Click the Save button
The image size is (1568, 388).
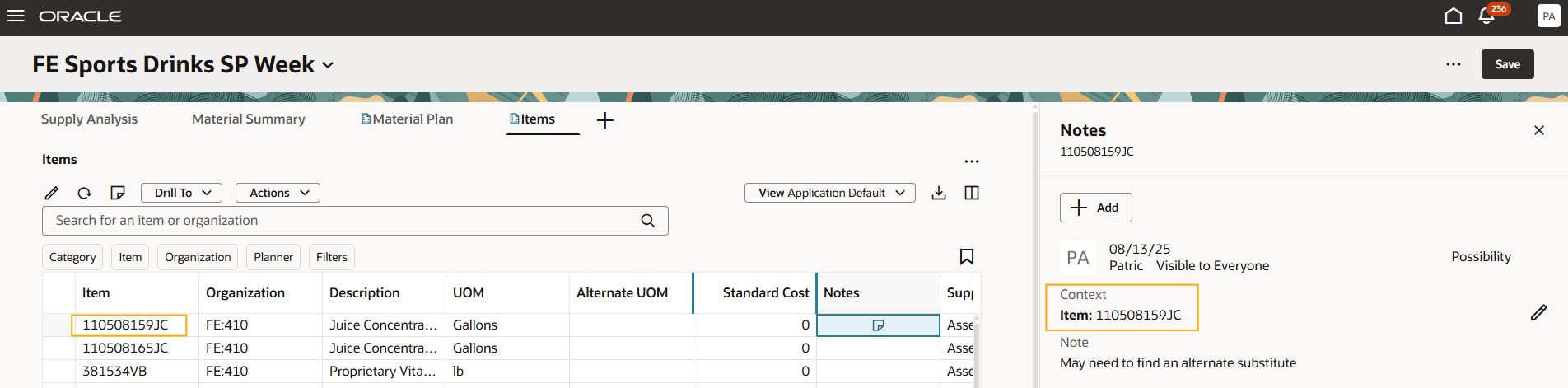pyautogui.click(x=1507, y=64)
